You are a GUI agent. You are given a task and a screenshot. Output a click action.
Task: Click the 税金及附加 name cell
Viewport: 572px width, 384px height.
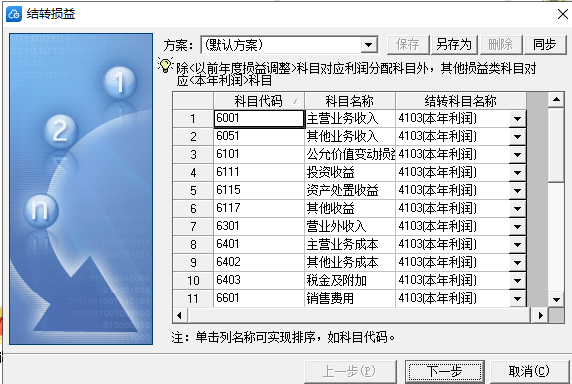pyautogui.click(x=350, y=280)
